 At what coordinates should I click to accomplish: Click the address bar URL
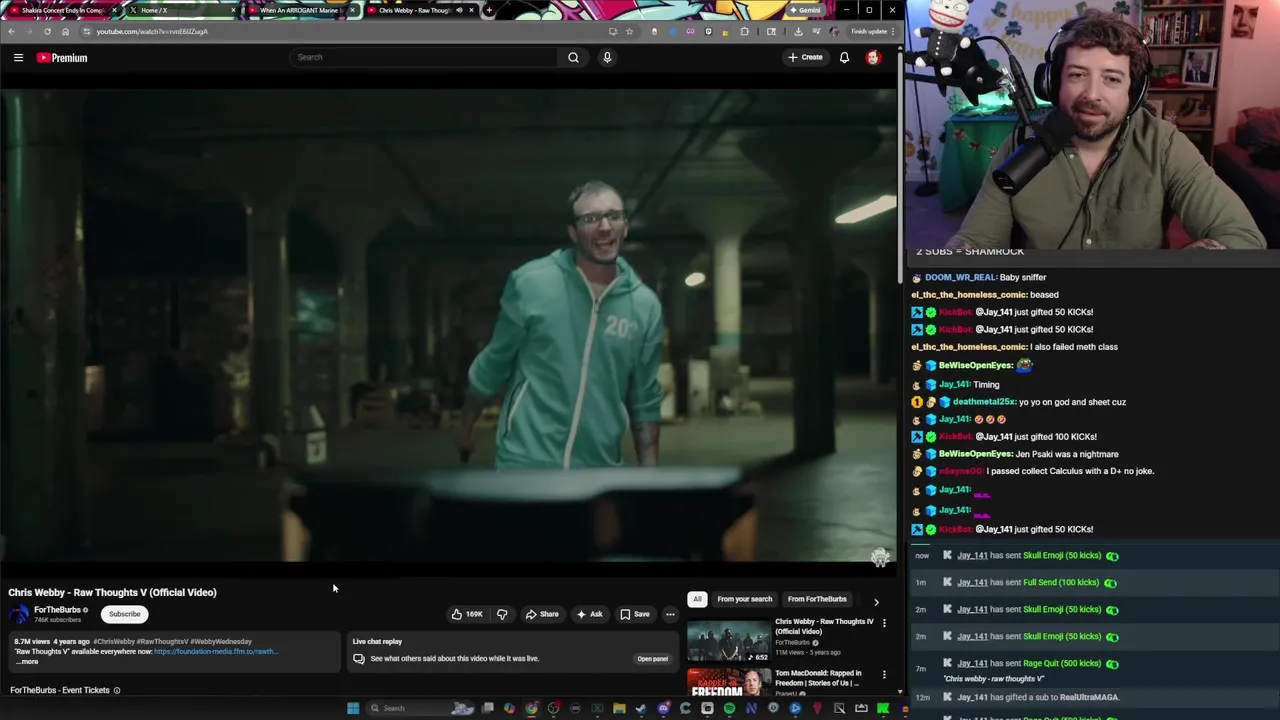pyautogui.click(x=152, y=31)
